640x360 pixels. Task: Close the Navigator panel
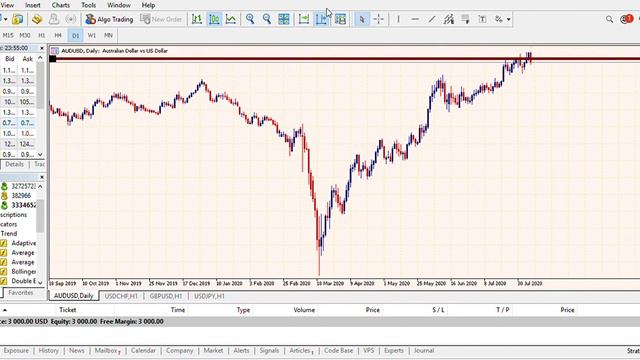[42, 177]
